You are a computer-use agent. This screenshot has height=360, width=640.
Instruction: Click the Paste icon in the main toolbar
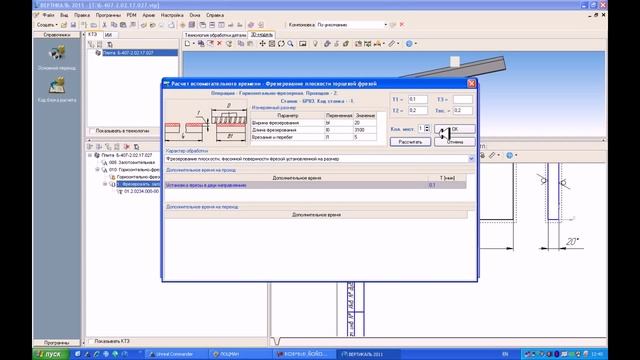point(123,25)
